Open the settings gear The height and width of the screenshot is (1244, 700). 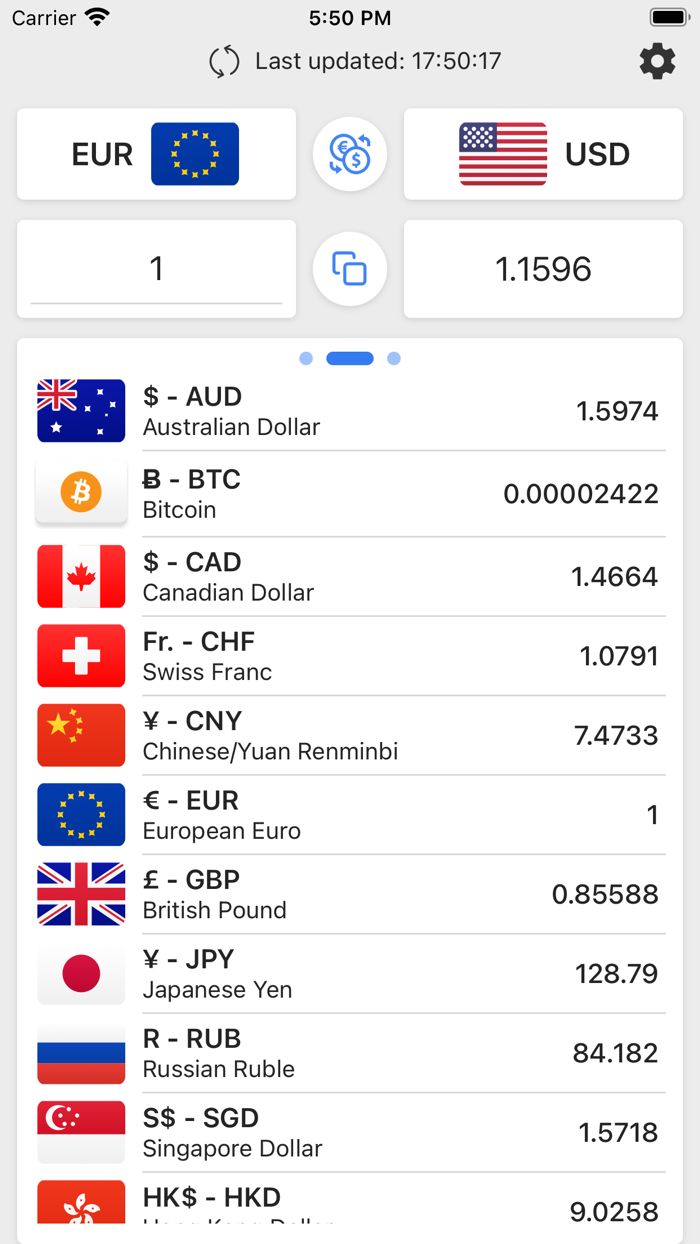pos(657,61)
